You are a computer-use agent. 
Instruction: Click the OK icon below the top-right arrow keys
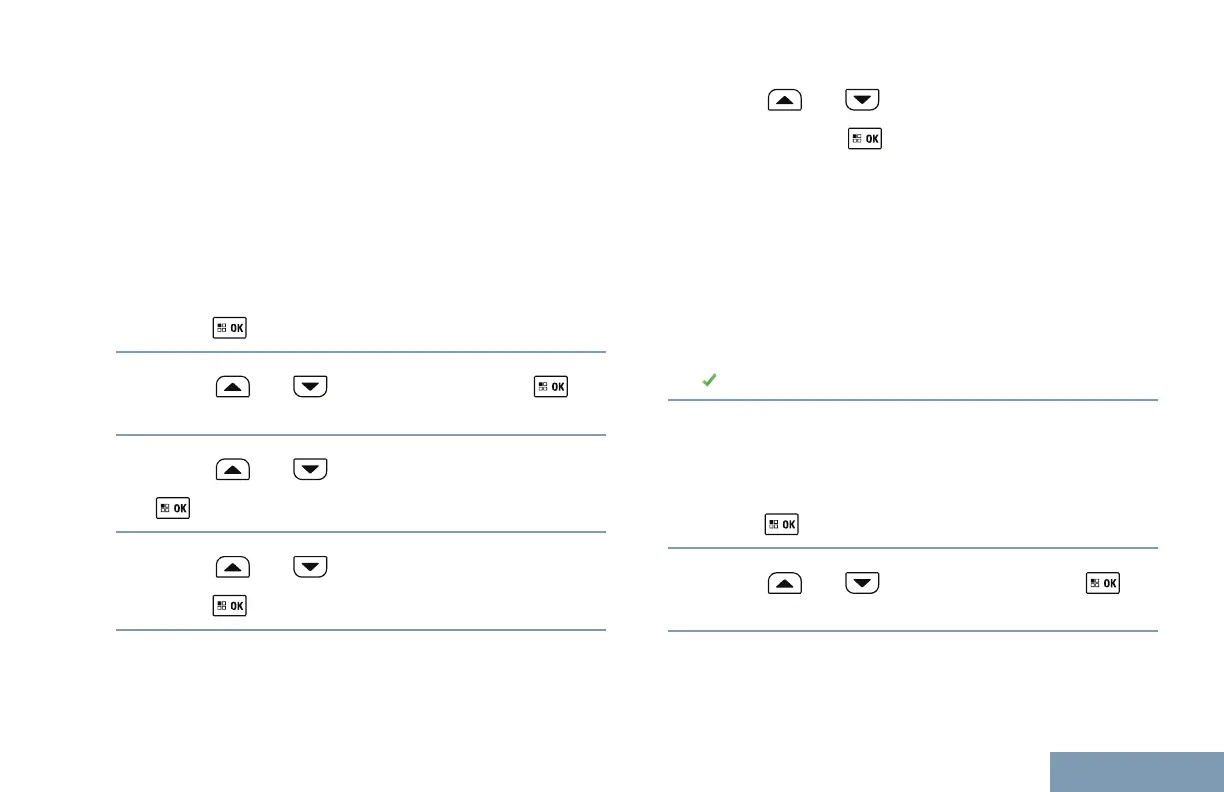pos(864,139)
